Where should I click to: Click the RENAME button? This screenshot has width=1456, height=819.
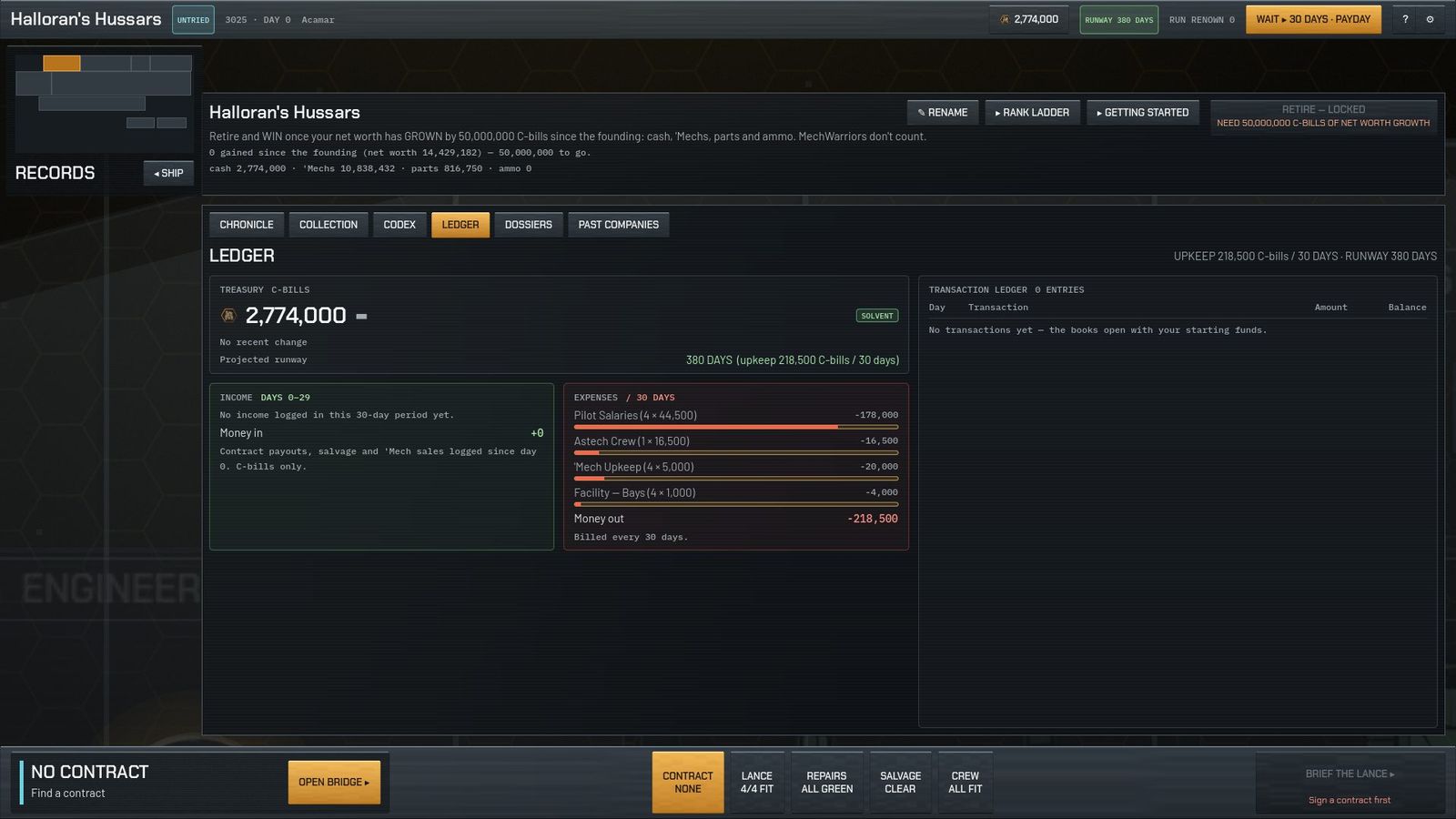point(943,113)
